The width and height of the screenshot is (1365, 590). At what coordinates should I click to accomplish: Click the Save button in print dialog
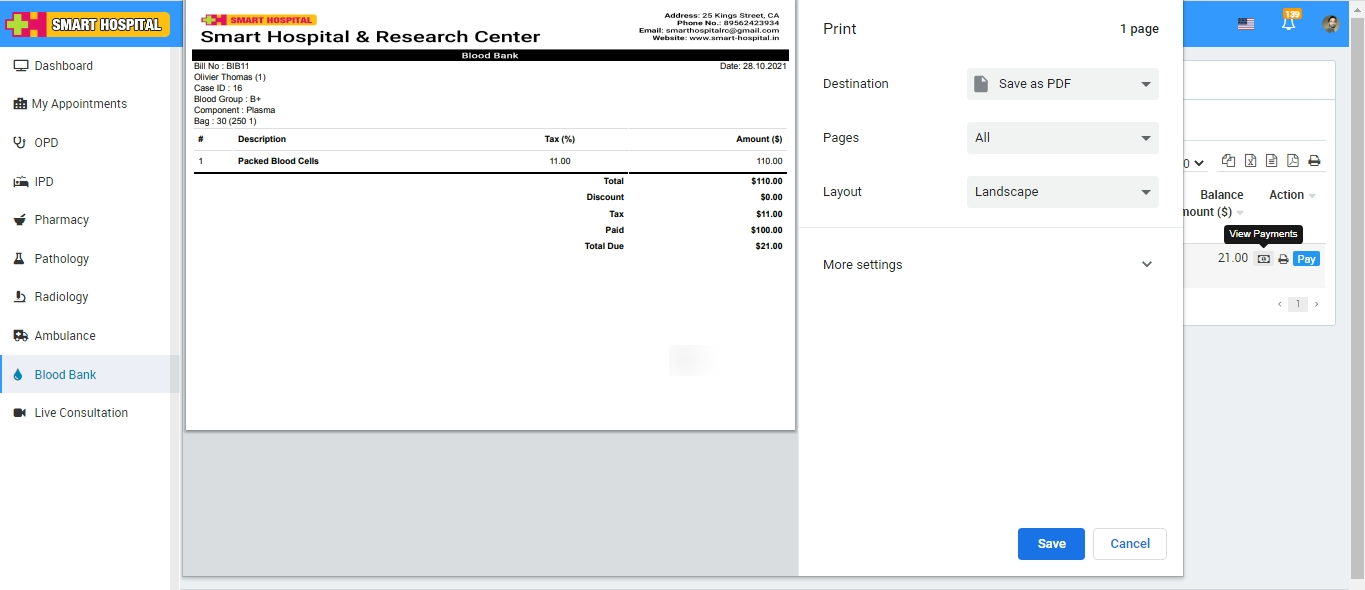(1051, 544)
